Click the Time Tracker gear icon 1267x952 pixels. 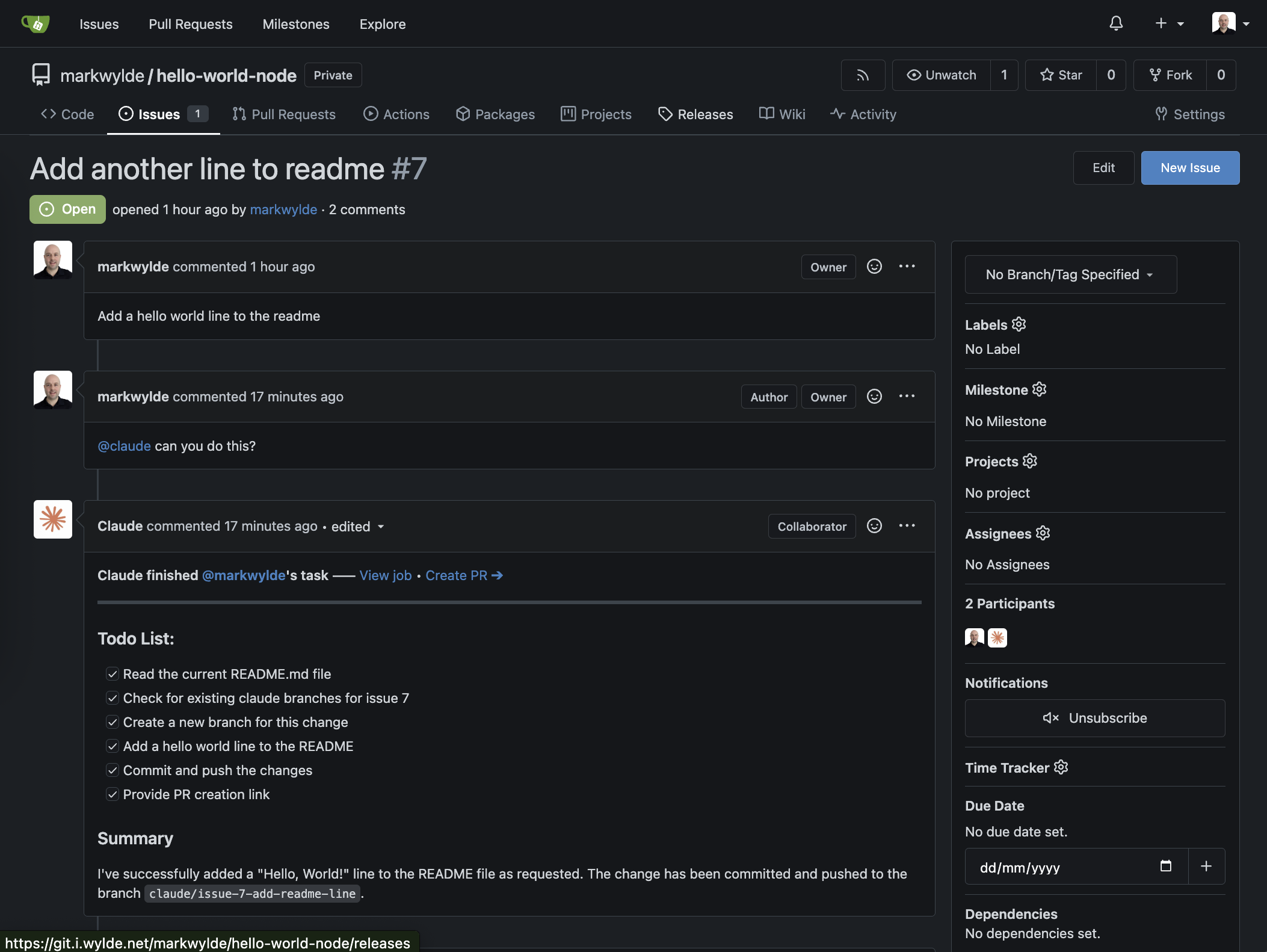[1061, 767]
